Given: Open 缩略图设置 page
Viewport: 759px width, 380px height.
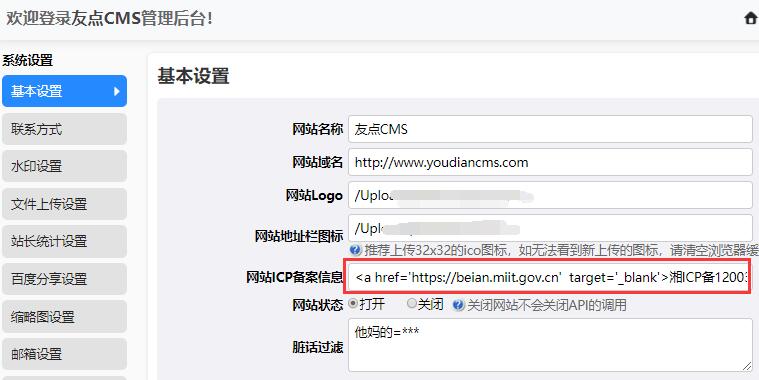Looking at the screenshot, I should tap(64, 317).
